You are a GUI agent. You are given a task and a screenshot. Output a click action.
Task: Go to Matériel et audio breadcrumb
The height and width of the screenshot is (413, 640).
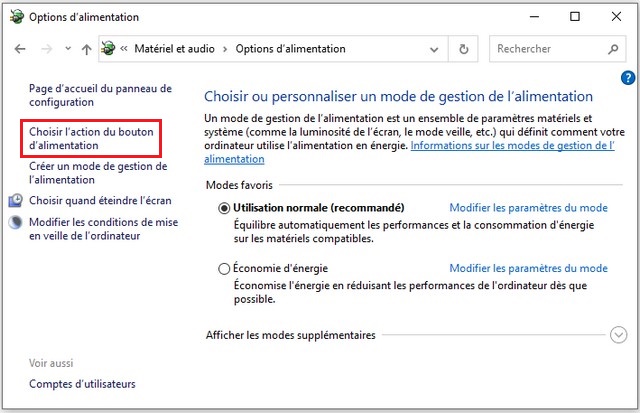175,49
